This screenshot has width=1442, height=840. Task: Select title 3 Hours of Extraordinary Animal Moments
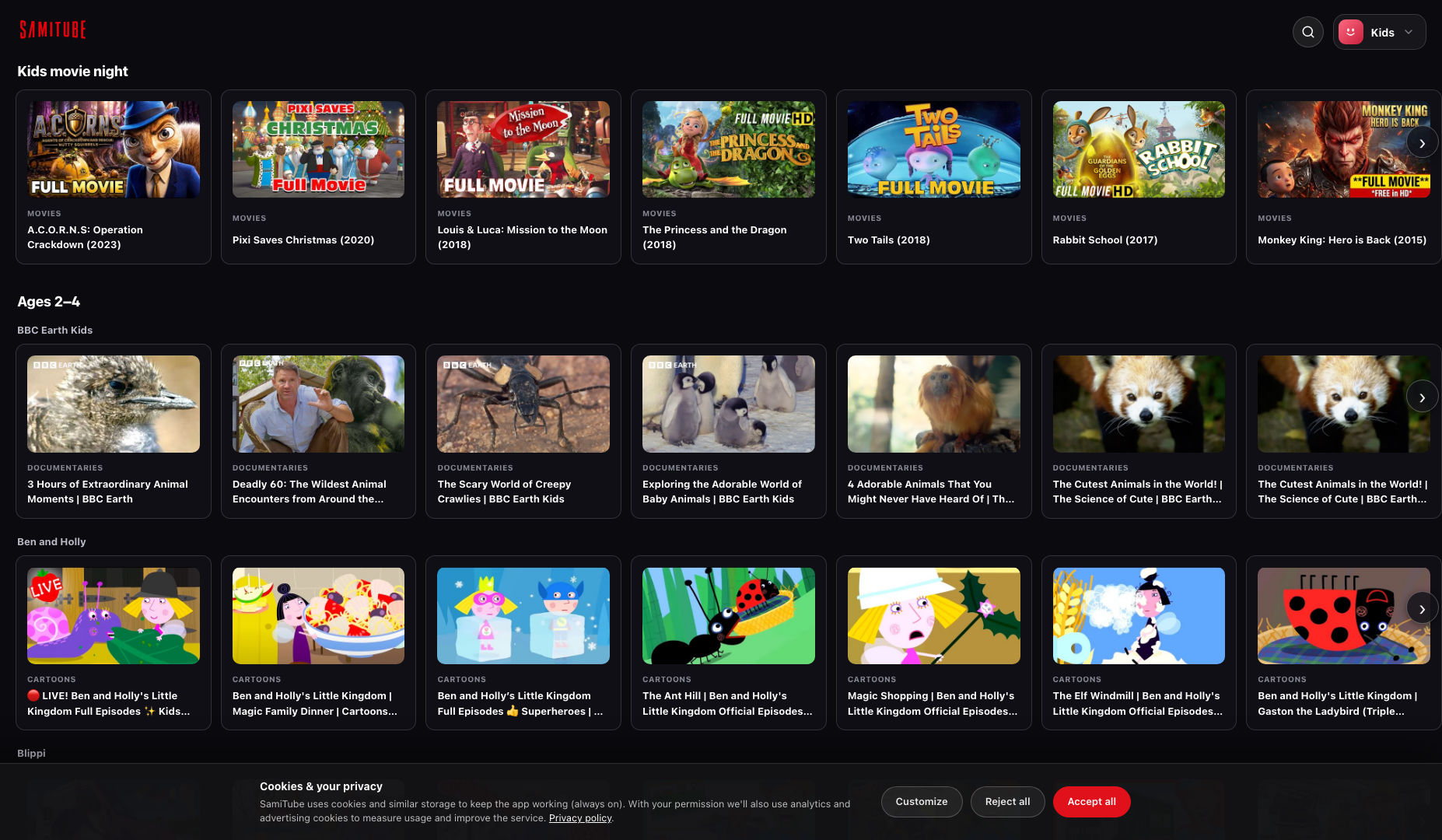(x=108, y=492)
